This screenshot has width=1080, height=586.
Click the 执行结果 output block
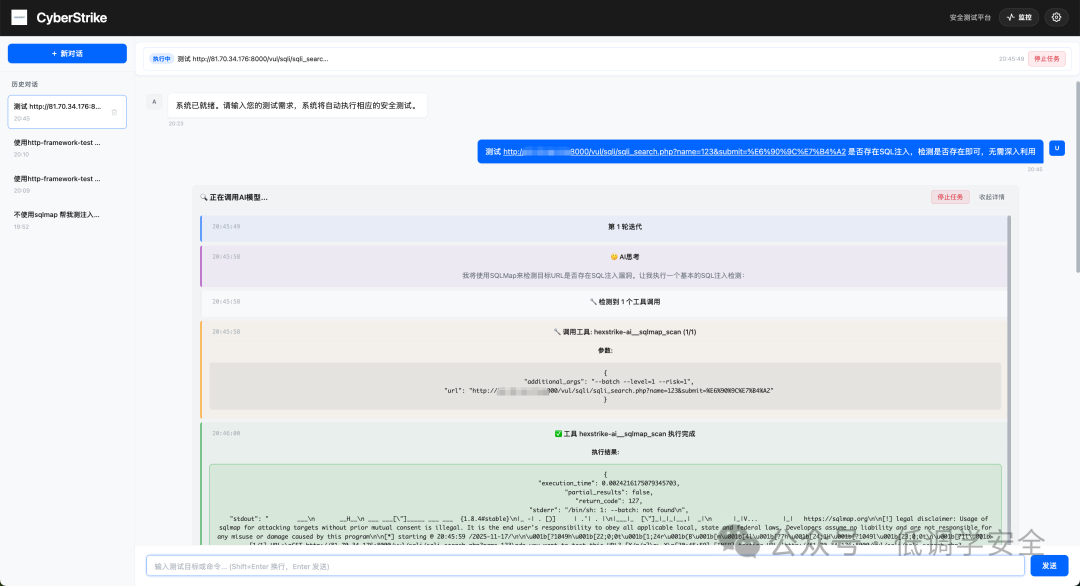(x=605, y=505)
